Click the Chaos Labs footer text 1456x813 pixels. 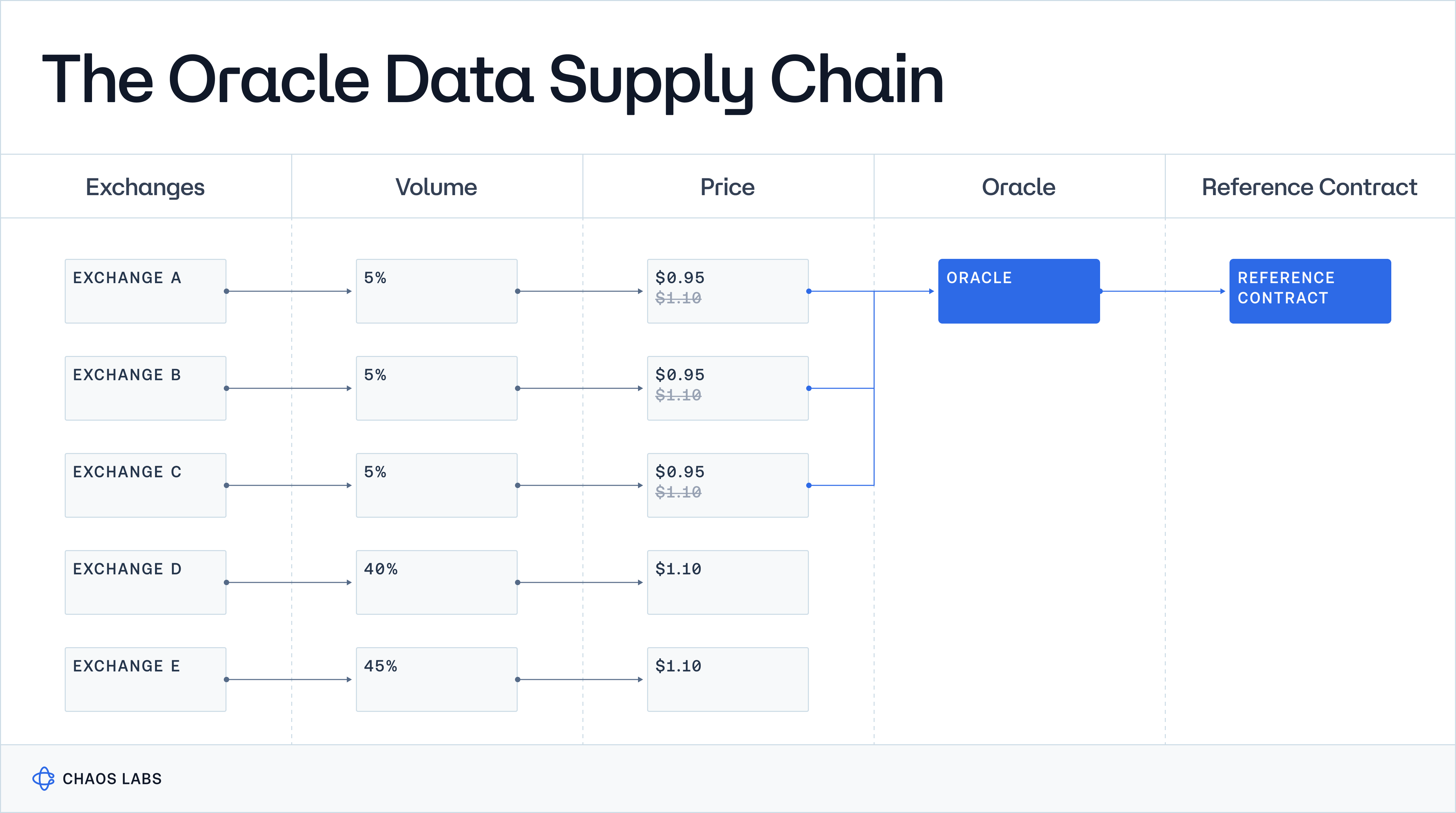(112, 779)
